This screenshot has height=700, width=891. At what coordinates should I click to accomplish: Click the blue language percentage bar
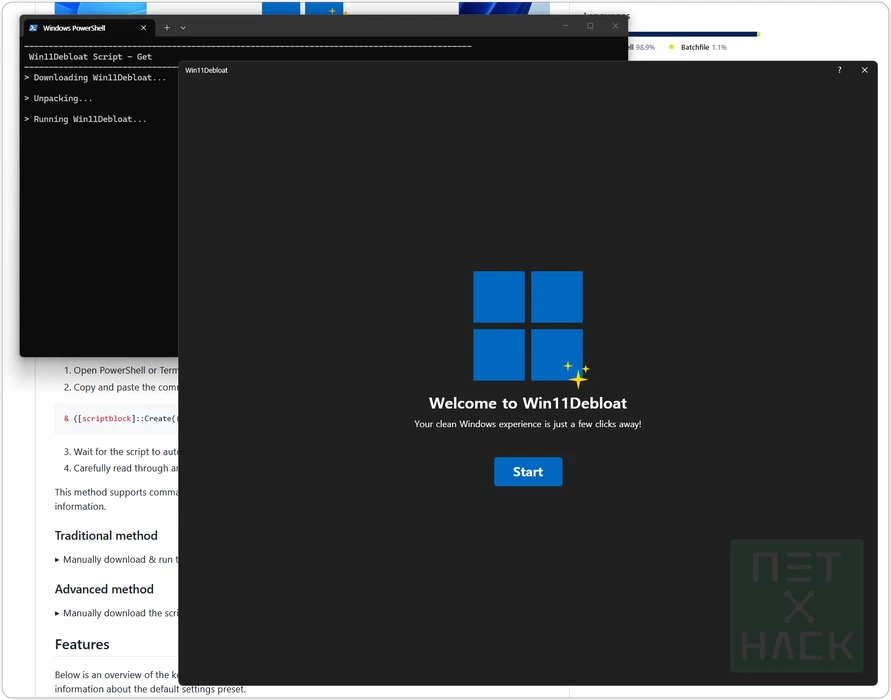pyautogui.click(x=690, y=34)
